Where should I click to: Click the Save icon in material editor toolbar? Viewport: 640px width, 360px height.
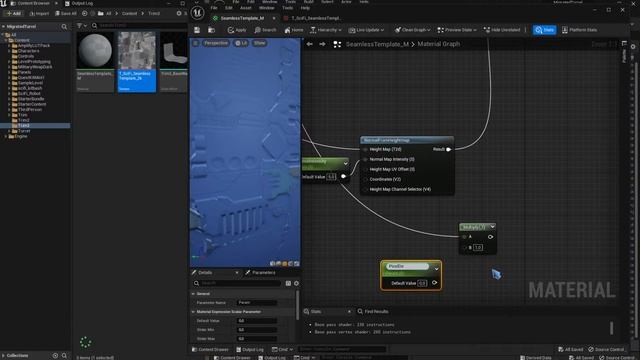coord(197,30)
